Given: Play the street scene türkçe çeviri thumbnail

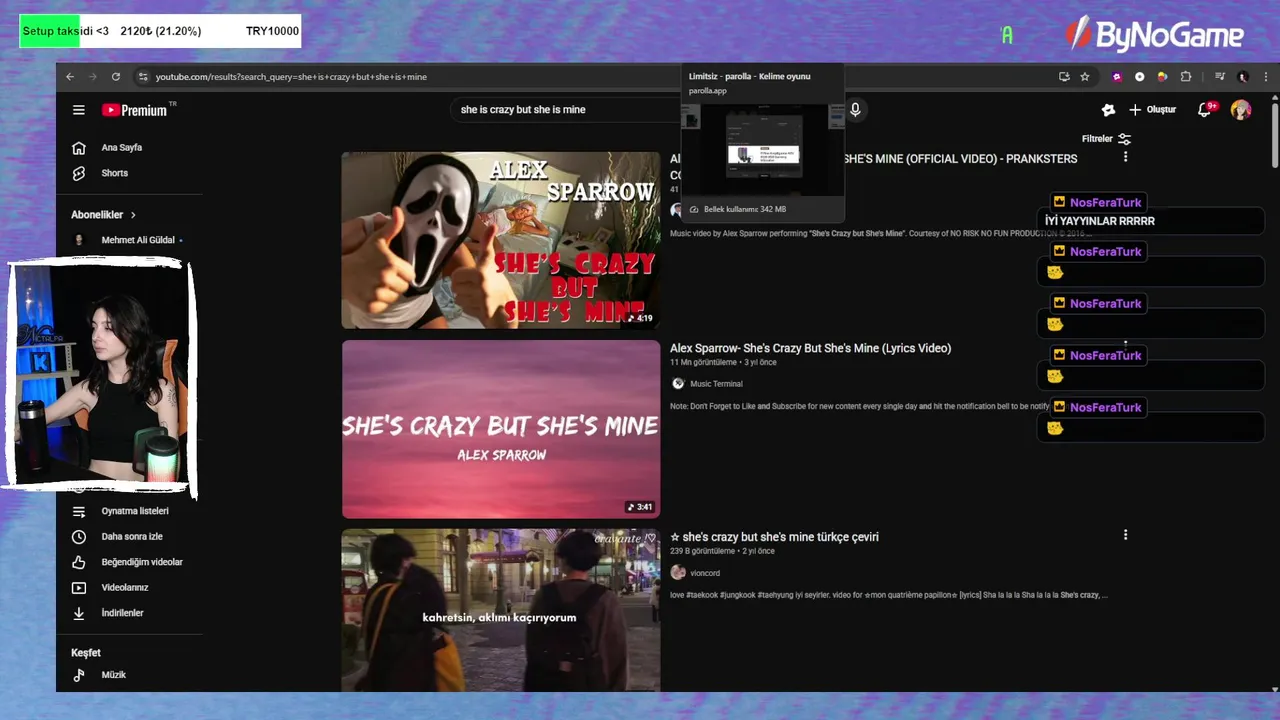Looking at the screenshot, I should (x=500, y=610).
